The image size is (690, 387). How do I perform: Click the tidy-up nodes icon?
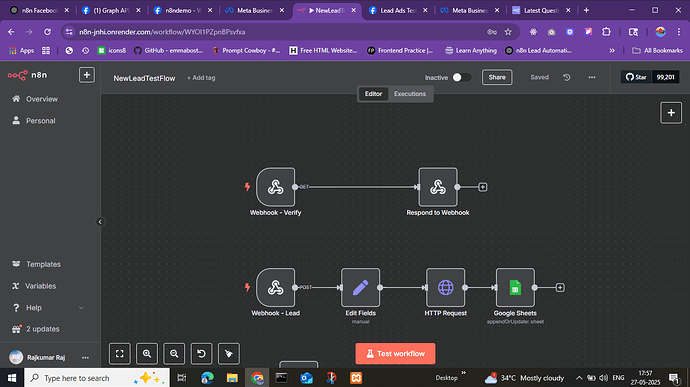229,354
